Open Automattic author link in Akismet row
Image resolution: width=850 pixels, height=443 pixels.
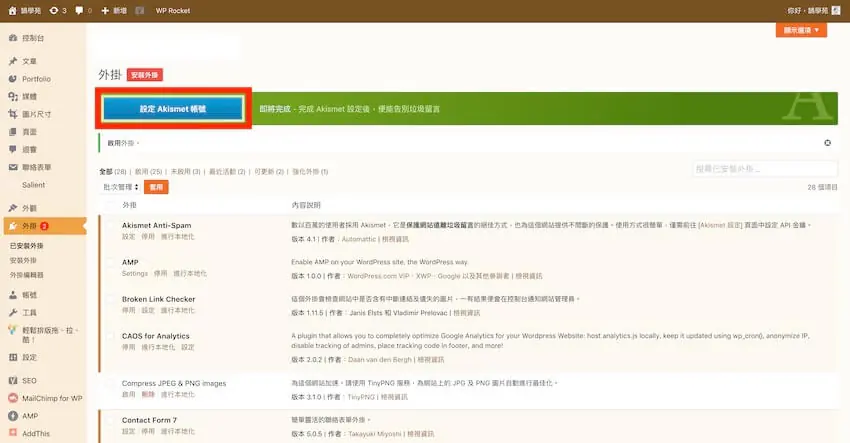358,239
